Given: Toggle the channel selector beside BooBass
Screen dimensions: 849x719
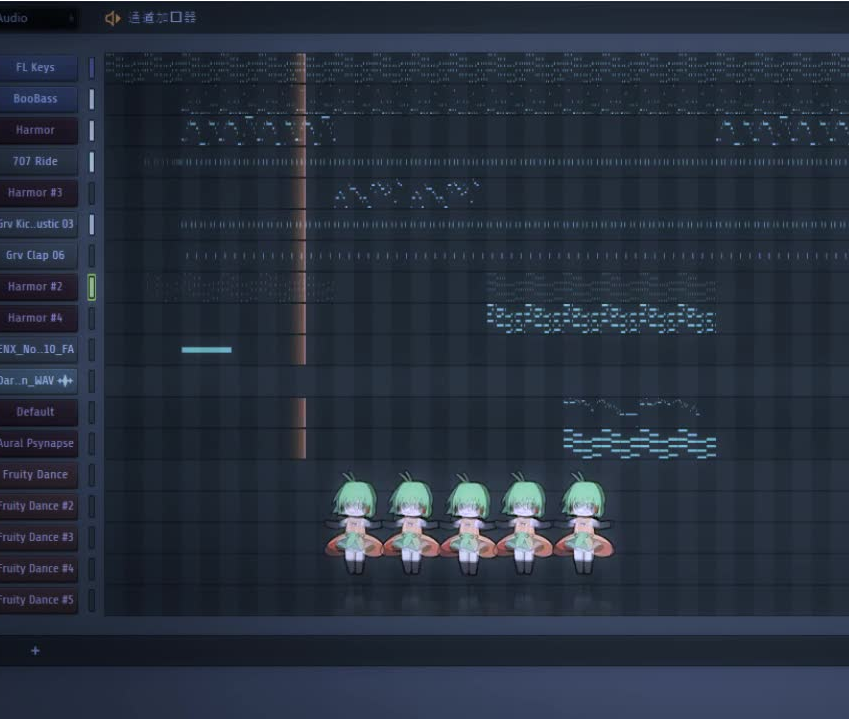Looking at the screenshot, I should coord(92,99).
